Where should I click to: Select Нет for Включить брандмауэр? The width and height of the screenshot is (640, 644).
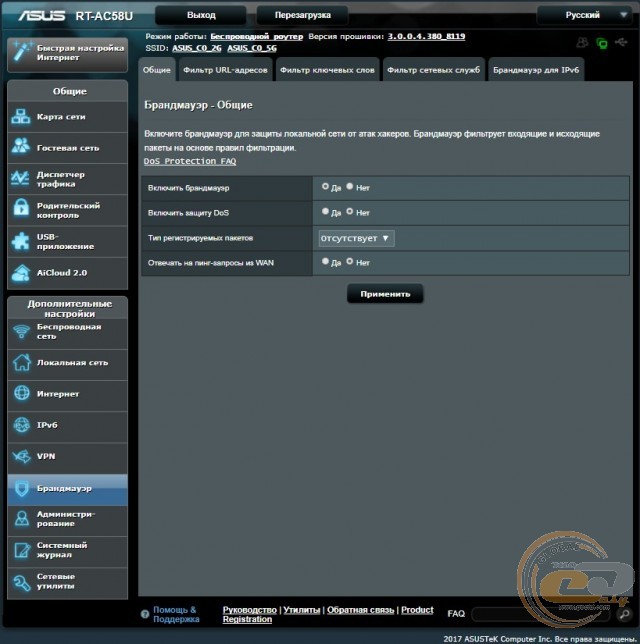[x=350, y=186]
